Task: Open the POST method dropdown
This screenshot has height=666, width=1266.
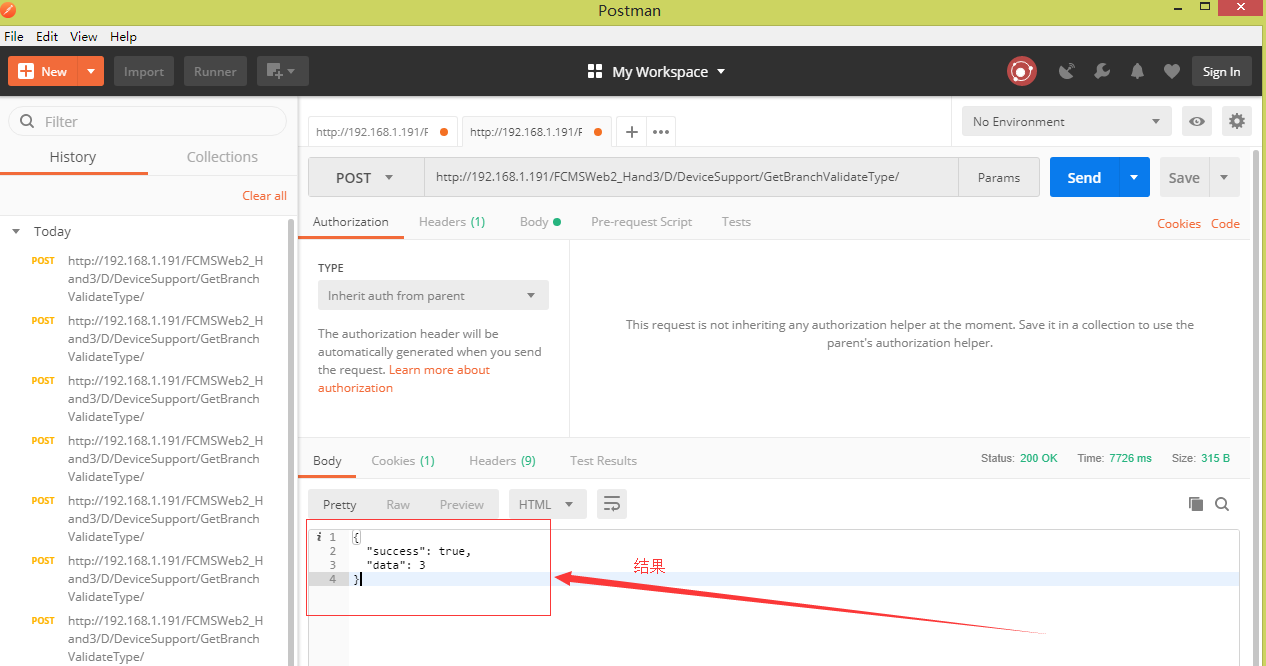Action: (x=366, y=177)
